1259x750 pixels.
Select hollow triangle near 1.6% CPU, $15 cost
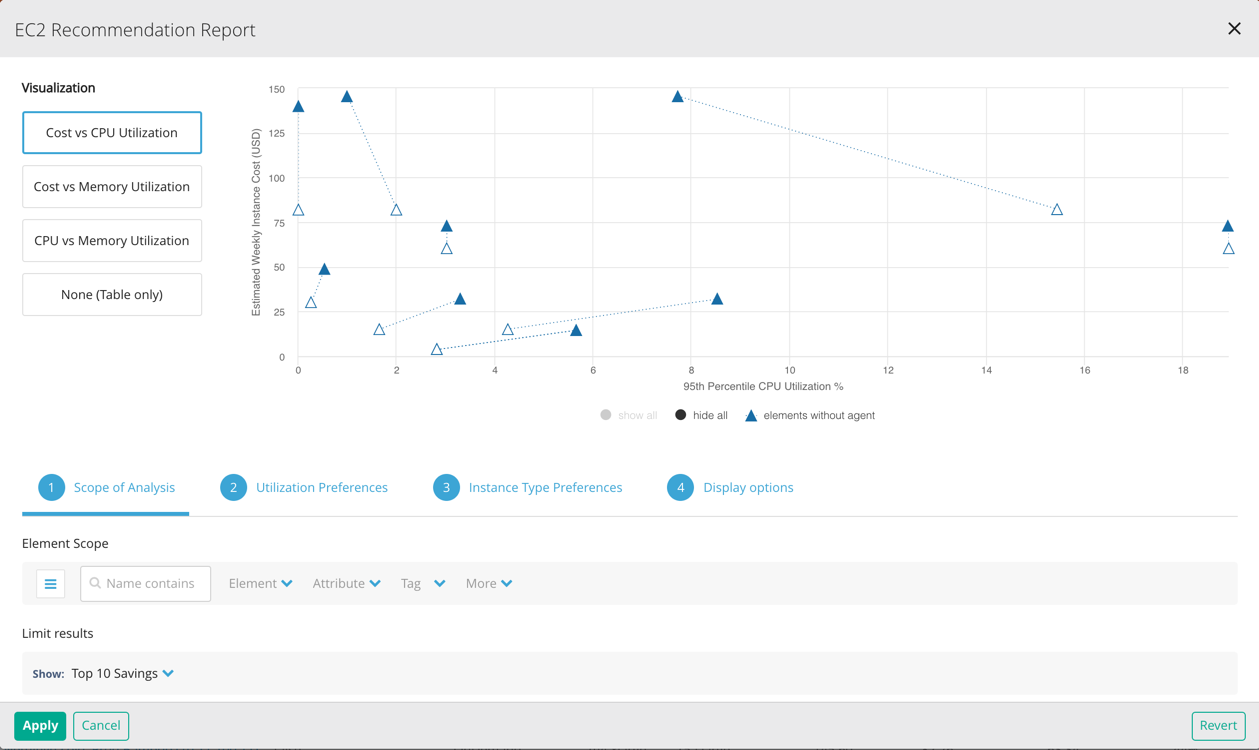(379, 329)
